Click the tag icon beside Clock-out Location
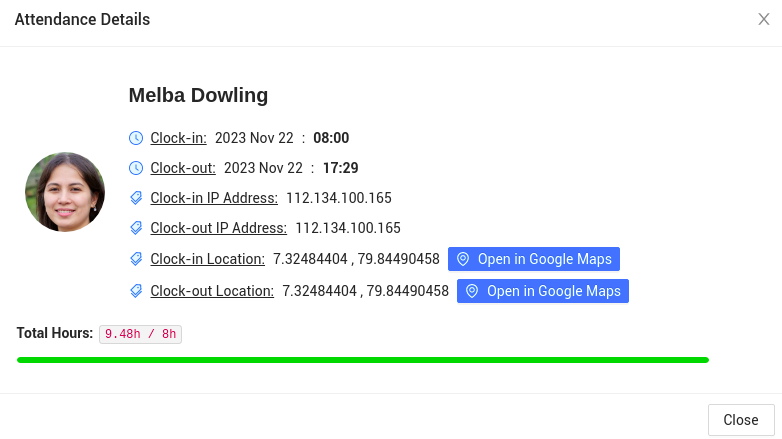Image resolution: width=782 pixels, height=439 pixels. tap(136, 291)
